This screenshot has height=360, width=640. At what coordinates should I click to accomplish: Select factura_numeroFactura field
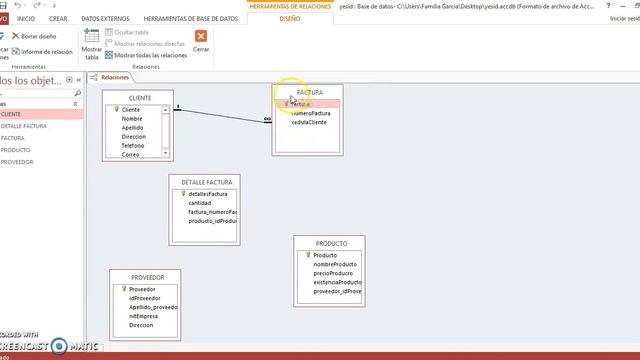[x=212, y=212]
